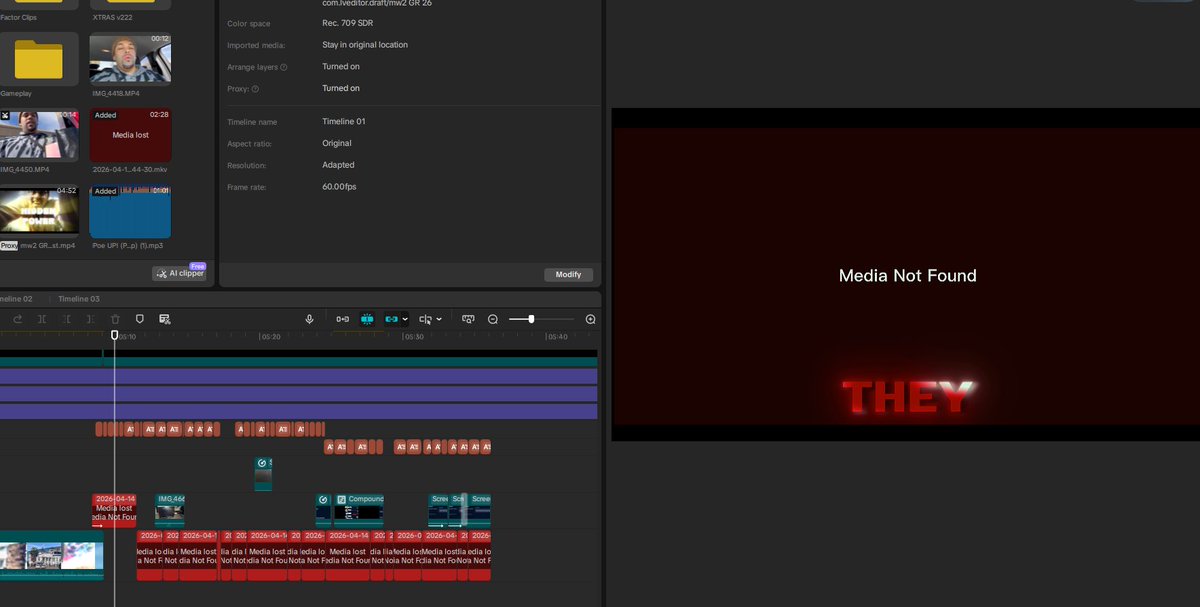
Task: Open the preview axis dropdown arrow
Action: click(439, 319)
